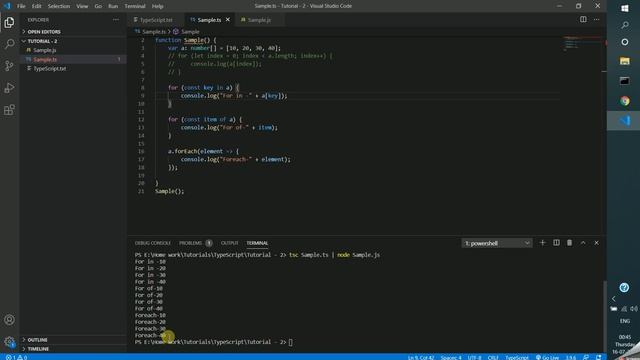The height and width of the screenshot is (360, 640).
Task: Open the Go menu
Action: point(98,6)
